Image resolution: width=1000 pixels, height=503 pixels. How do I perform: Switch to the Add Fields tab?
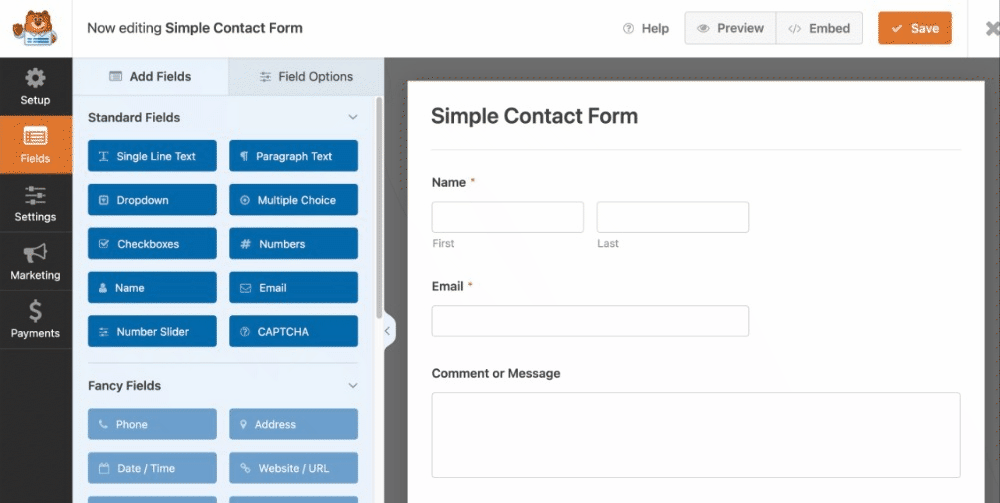[151, 77]
